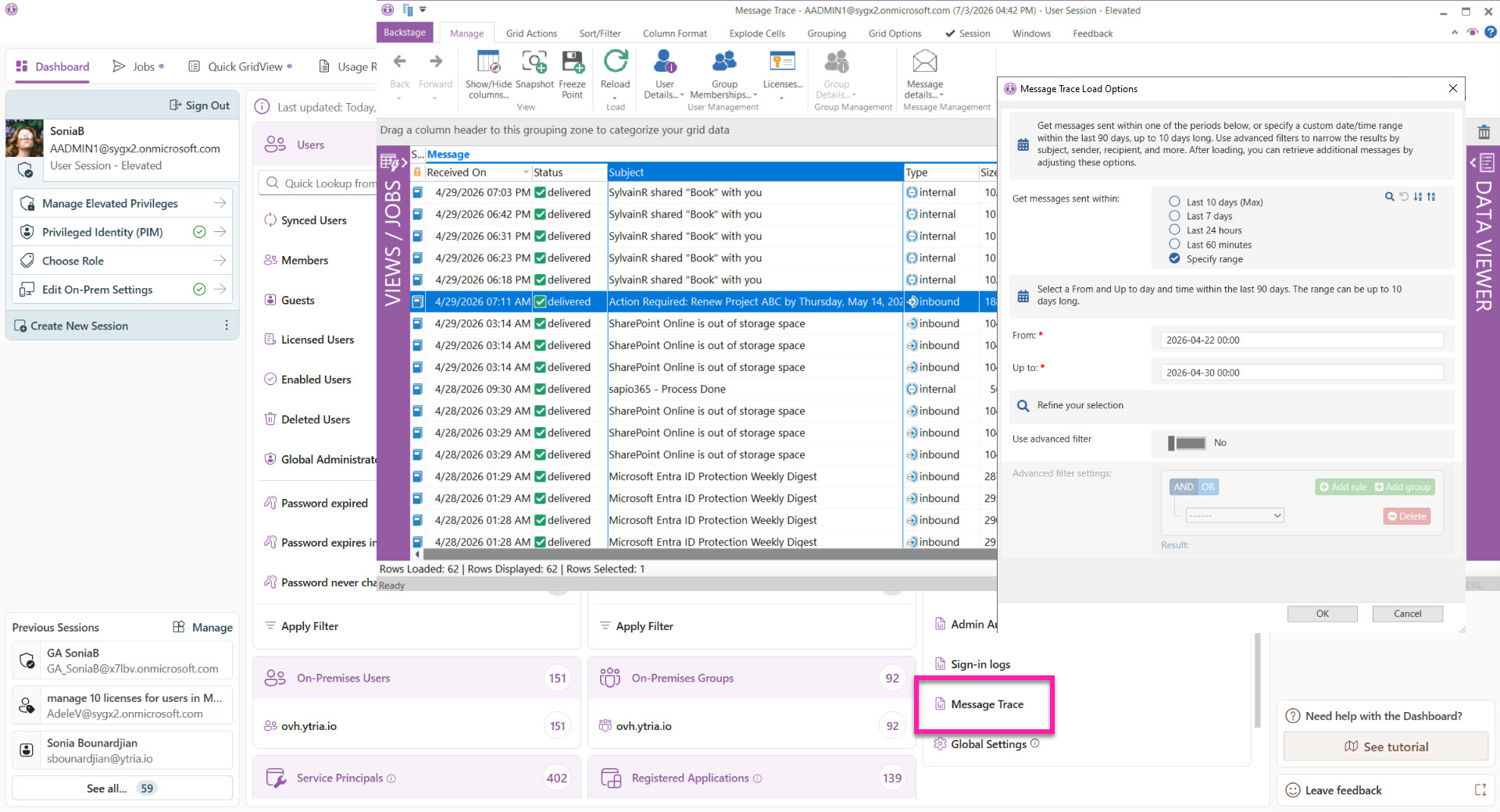Toggle the Use advanced filter switch
Viewport: 1500px width, 812px height.
click(1187, 443)
